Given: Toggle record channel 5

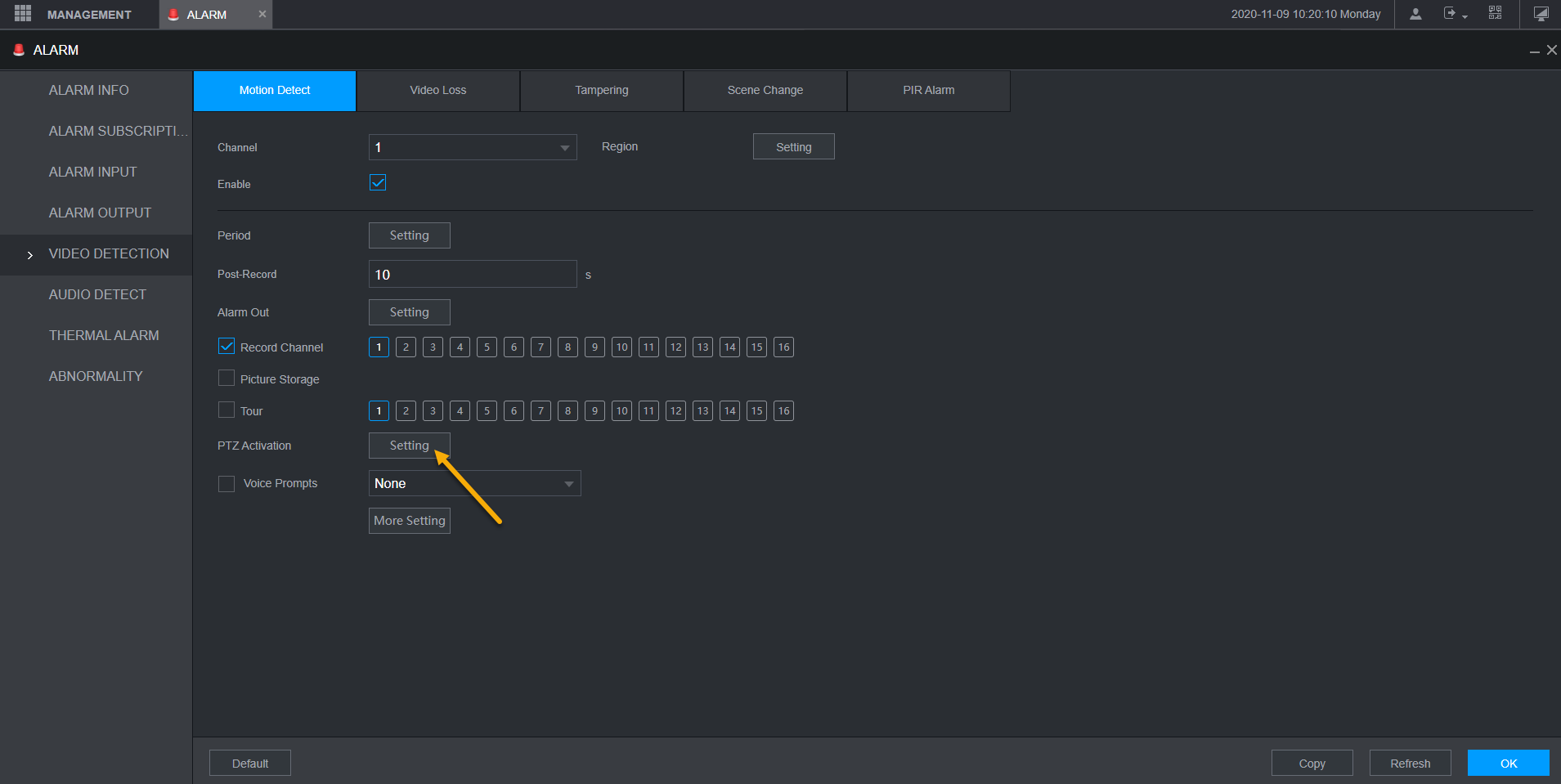Looking at the screenshot, I should (487, 347).
